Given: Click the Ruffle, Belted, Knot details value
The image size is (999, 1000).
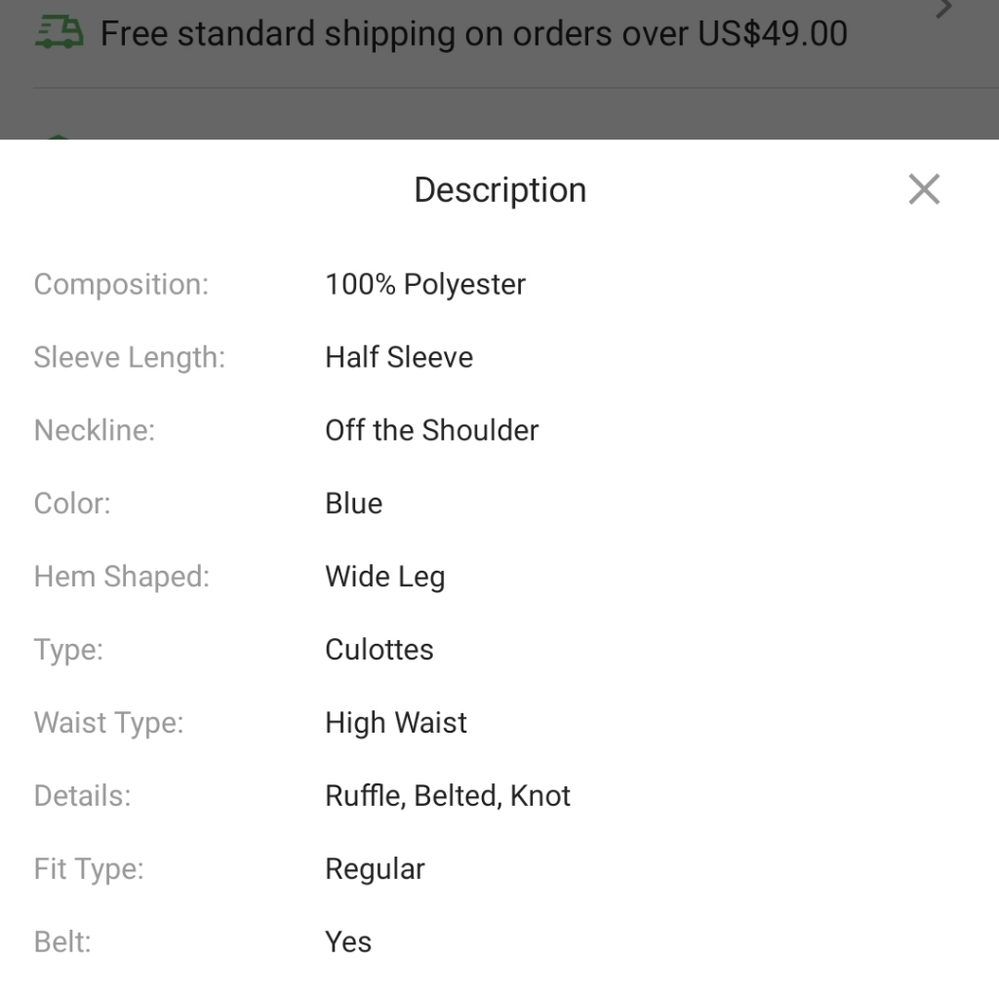Looking at the screenshot, I should click(447, 796).
